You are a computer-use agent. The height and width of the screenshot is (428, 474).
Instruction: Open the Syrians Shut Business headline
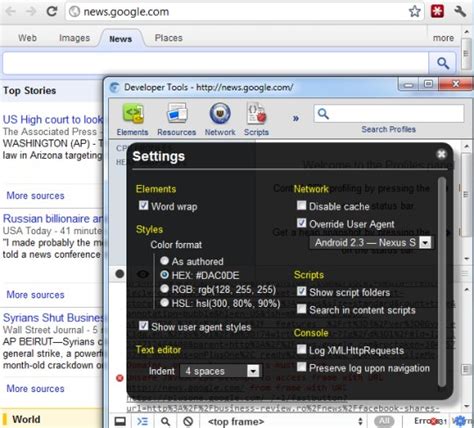click(53, 318)
